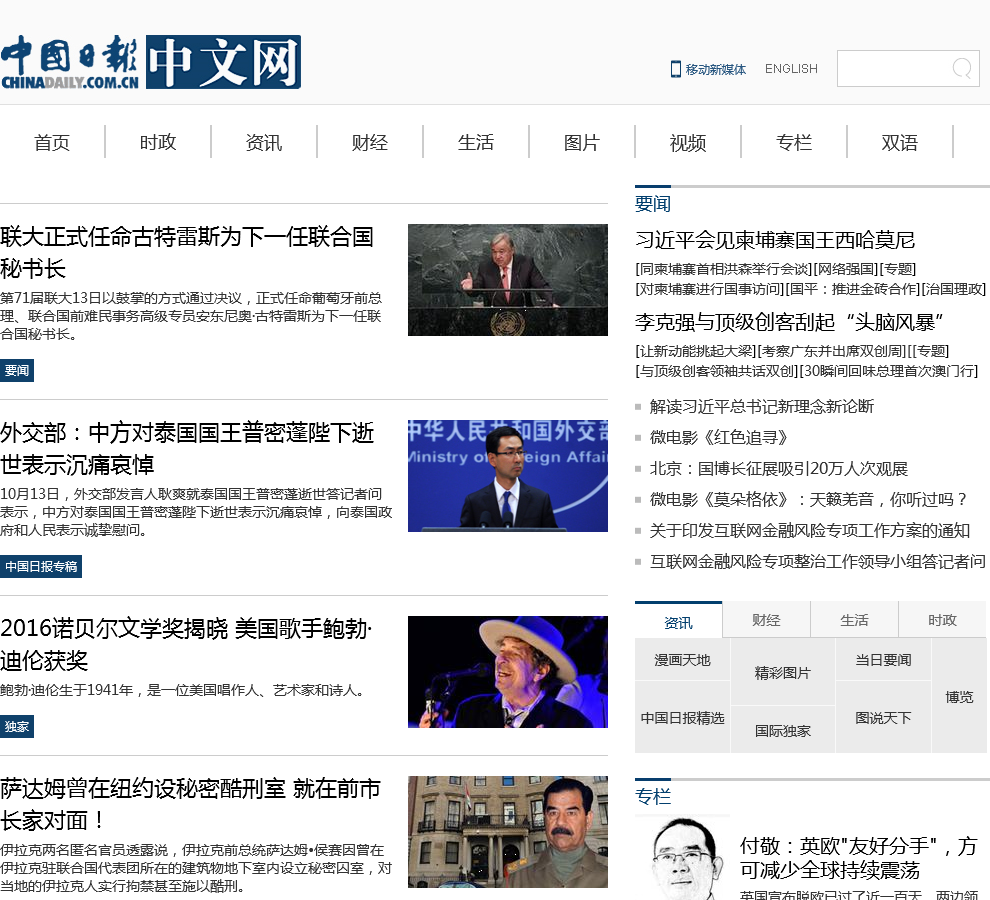Open [与顶级创客领袖共话双创] sub-link
990x900 pixels.
point(717,371)
